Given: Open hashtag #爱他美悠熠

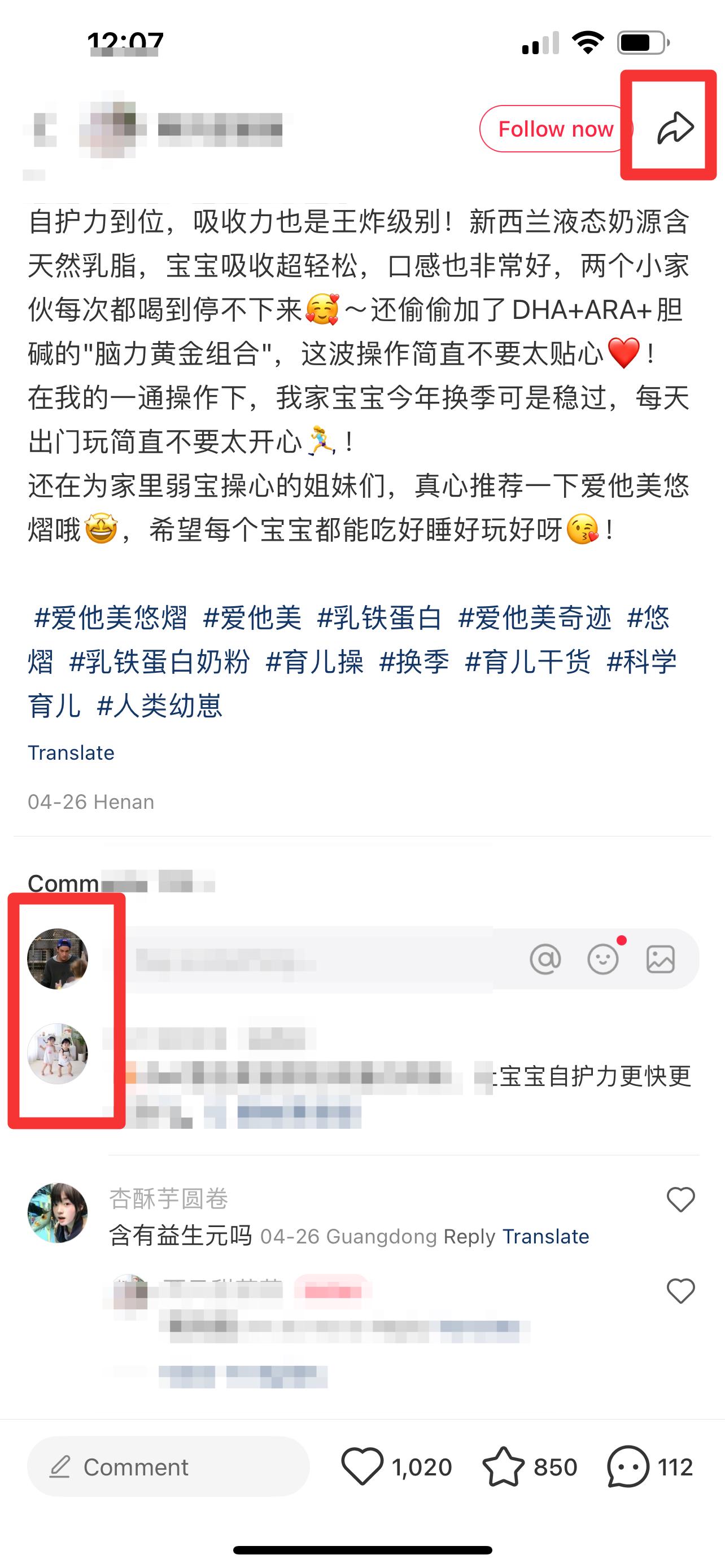Looking at the screenshot, I should (111, 618).
